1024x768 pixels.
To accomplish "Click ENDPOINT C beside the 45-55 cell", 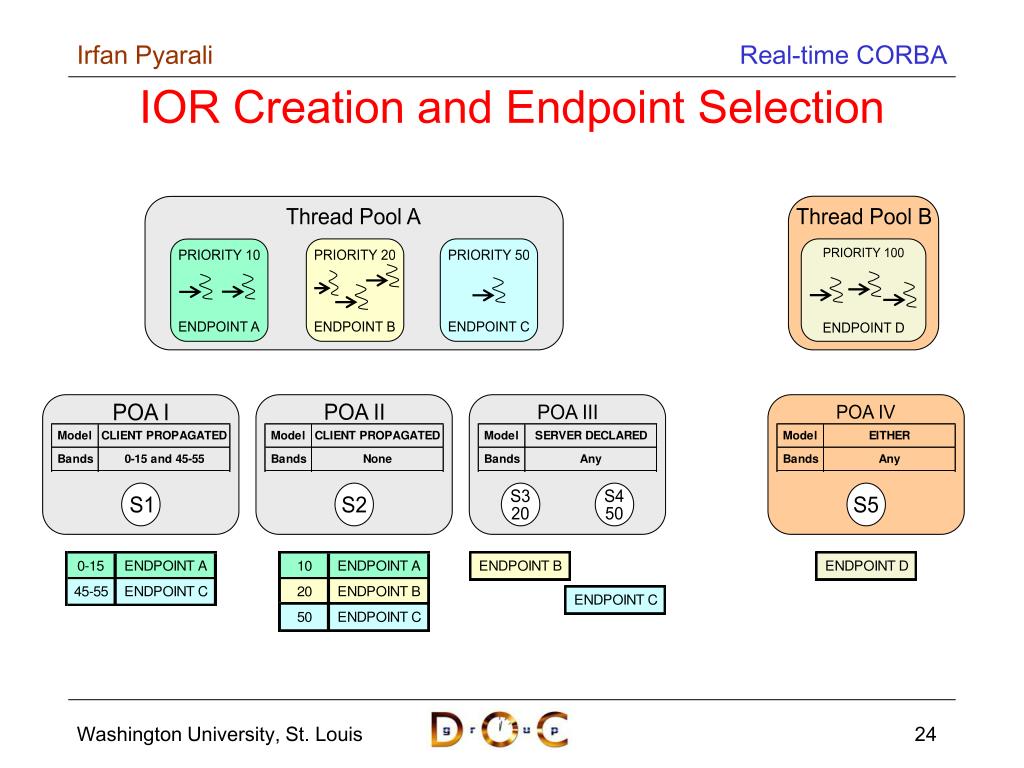I will 166,592.
